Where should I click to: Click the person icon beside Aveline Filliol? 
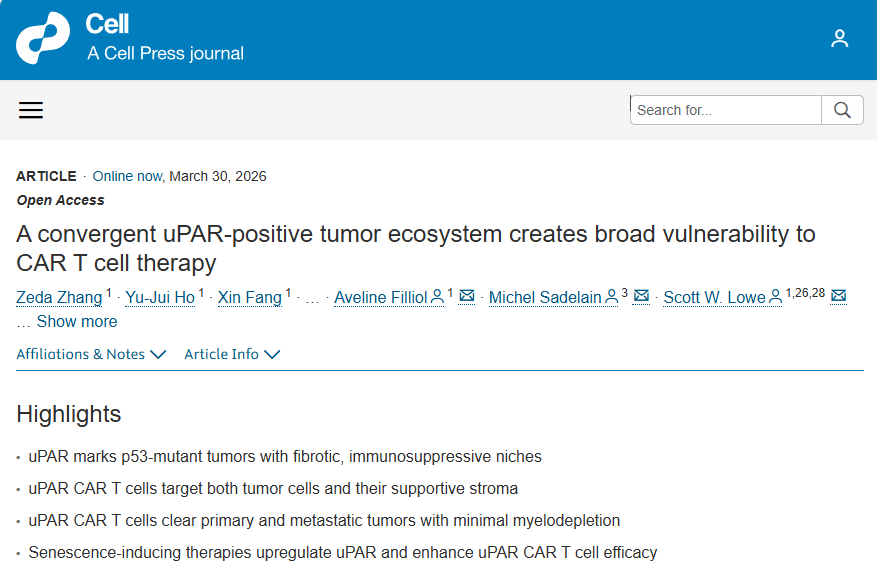pyautogui.click(x=436, y=297)
